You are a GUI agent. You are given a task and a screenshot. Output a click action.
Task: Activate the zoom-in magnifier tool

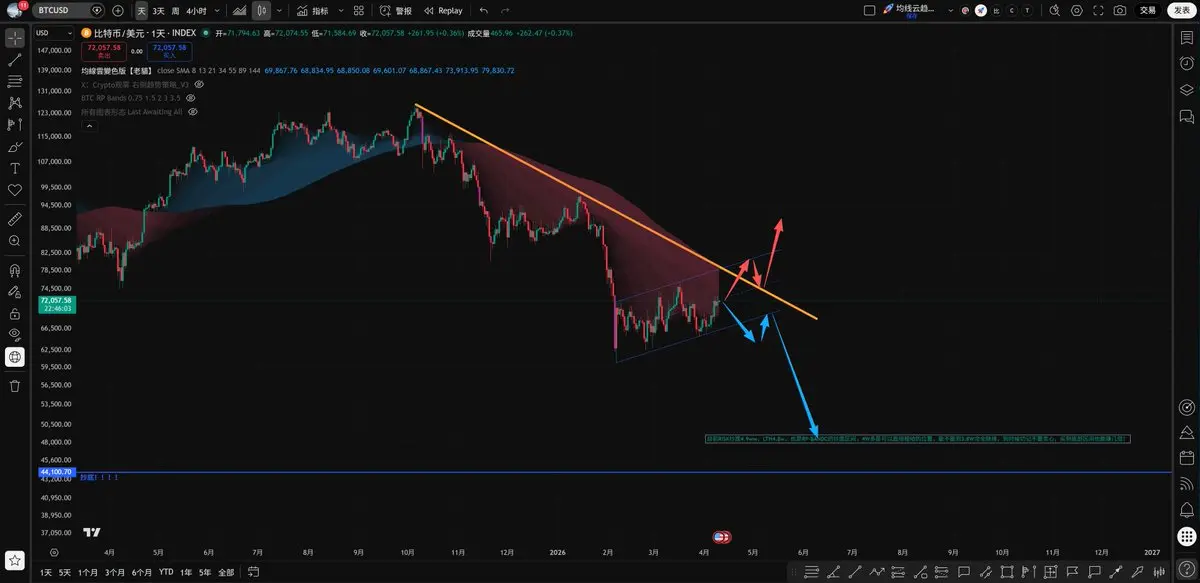pyautogui.click(x=14, y=241)
